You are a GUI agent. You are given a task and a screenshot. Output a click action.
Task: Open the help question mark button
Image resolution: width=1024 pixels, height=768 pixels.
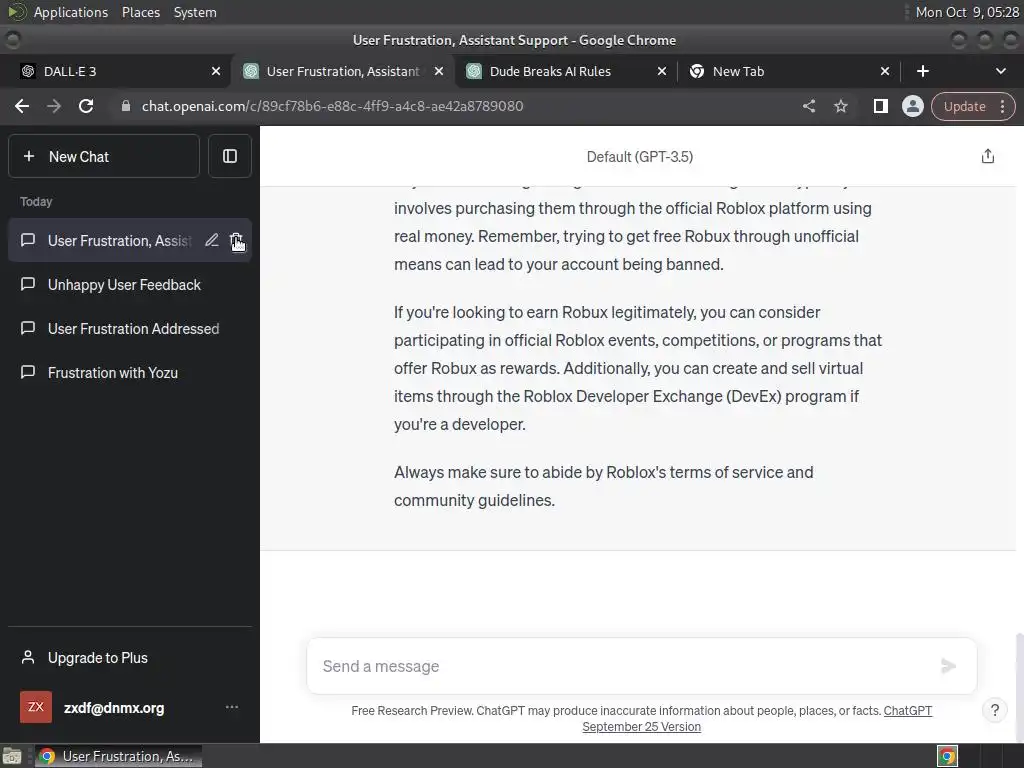[995, 710]
